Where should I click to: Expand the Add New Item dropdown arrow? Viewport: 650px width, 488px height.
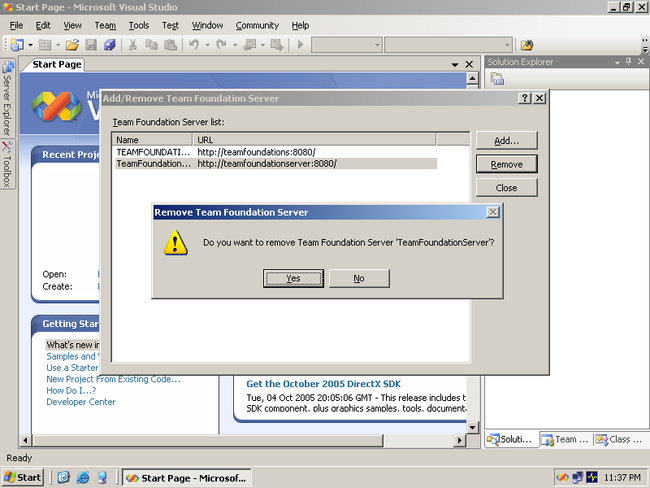pyautogui.click(x=58, y=45)
